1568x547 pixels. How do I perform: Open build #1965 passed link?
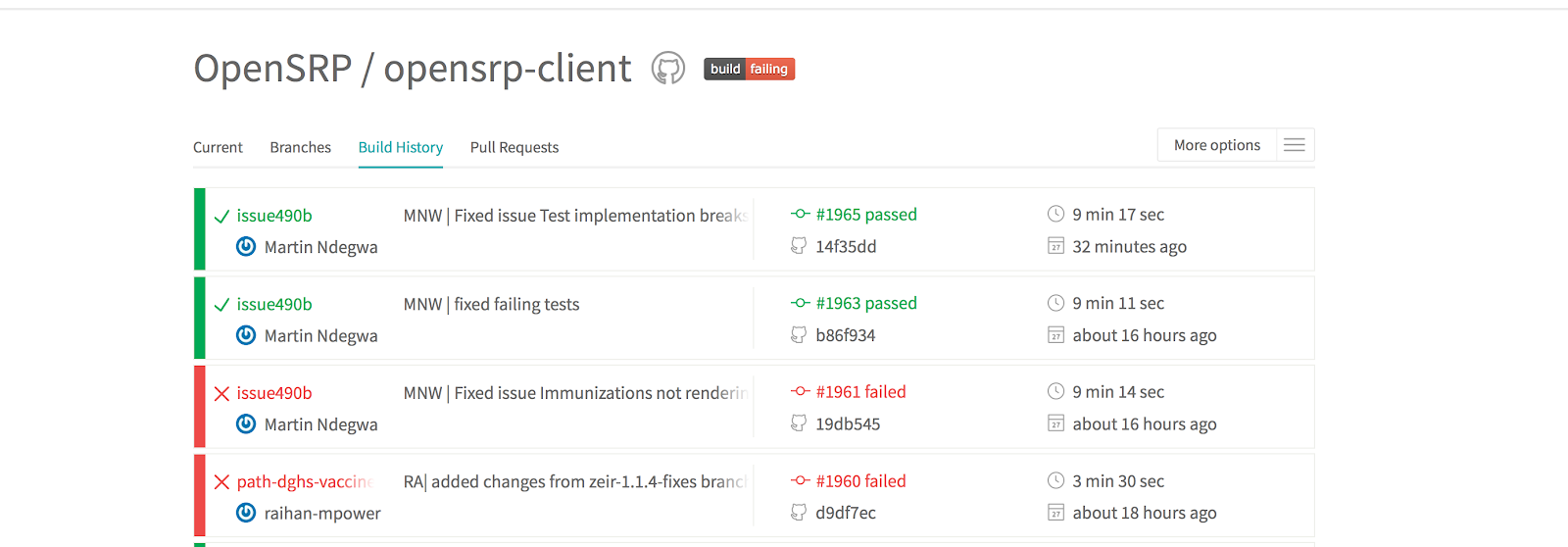866,214
